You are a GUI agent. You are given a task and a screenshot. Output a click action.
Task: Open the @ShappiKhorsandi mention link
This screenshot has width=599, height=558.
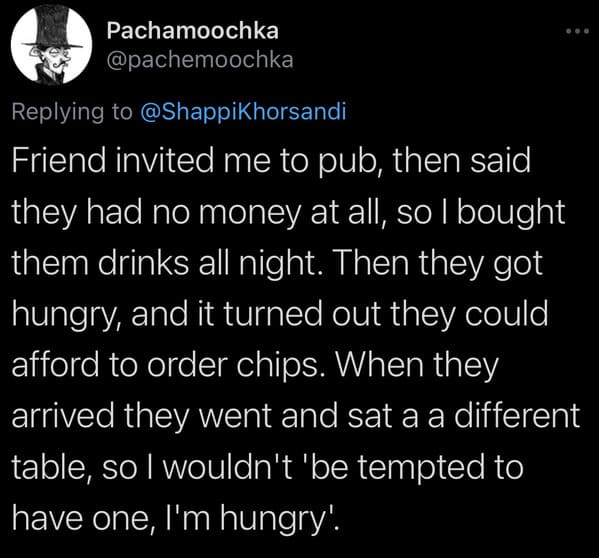tap(243, 112)
